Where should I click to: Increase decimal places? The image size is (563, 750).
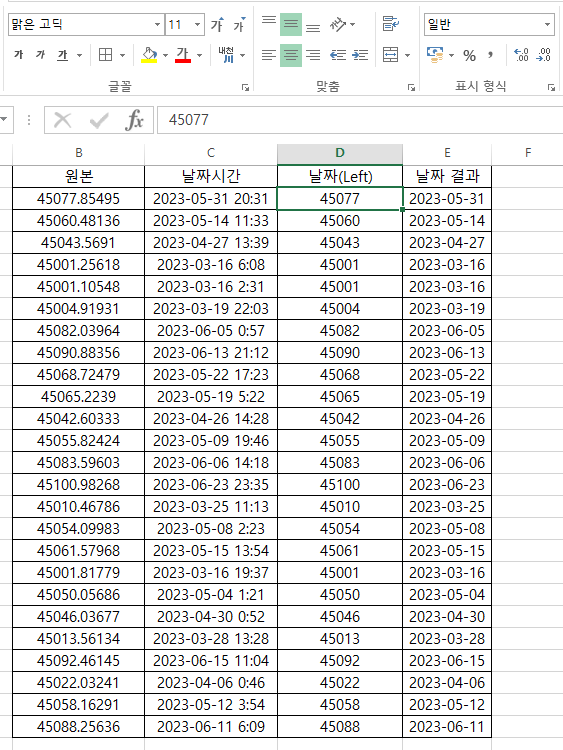pyautogui.click(x=521, y=55)
